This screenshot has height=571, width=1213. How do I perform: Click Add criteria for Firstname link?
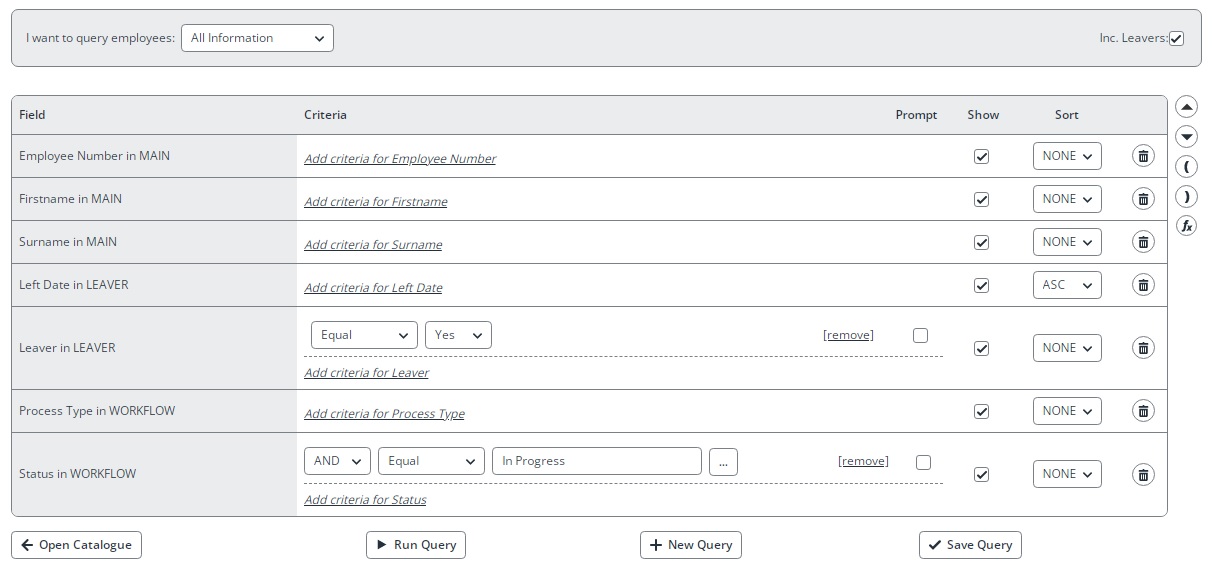coord(375,202)
